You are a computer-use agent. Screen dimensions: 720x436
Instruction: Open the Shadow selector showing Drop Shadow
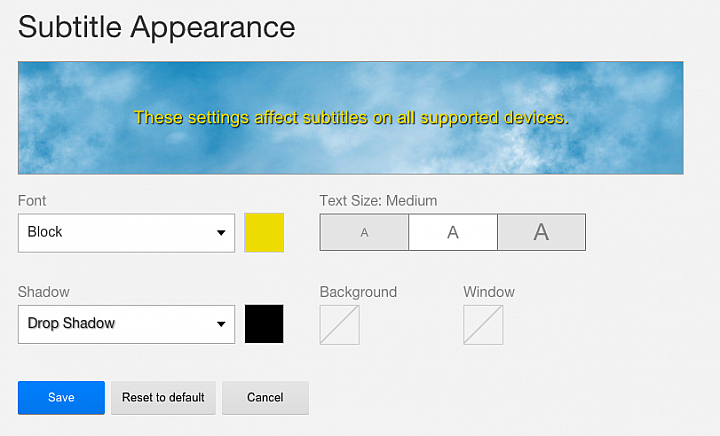(126, 324)
